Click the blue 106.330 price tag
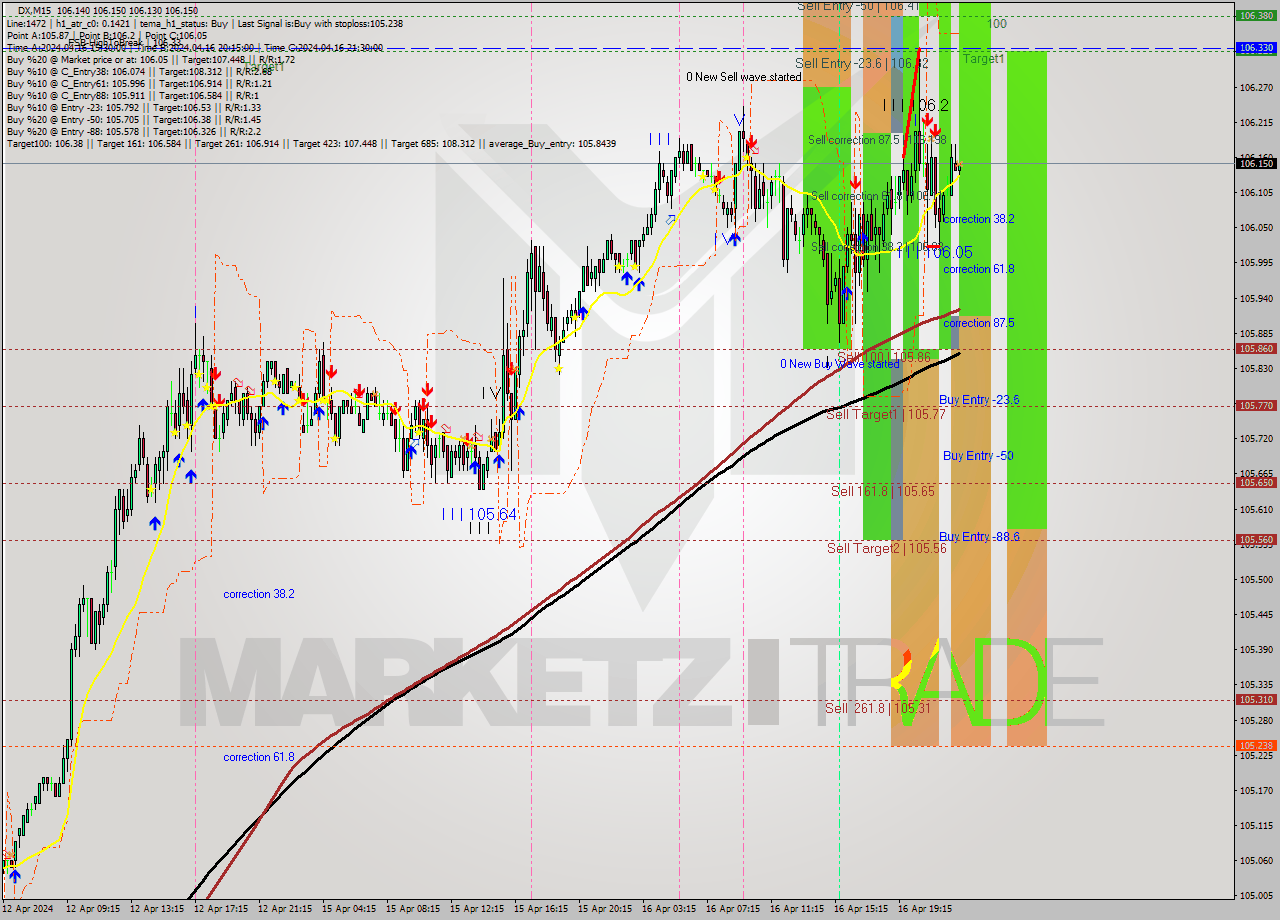This screenshot has height=920, width=1280. point(1256,48)
